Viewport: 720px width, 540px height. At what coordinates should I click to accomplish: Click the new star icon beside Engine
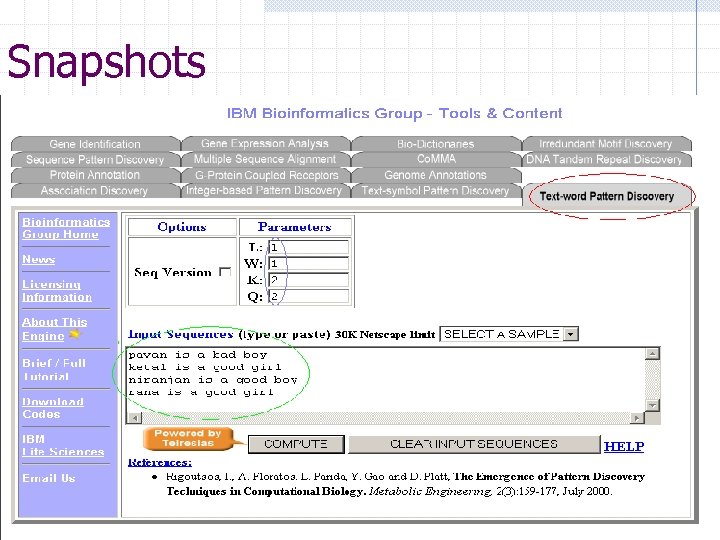pyautogui.click(x=74, y=334)
